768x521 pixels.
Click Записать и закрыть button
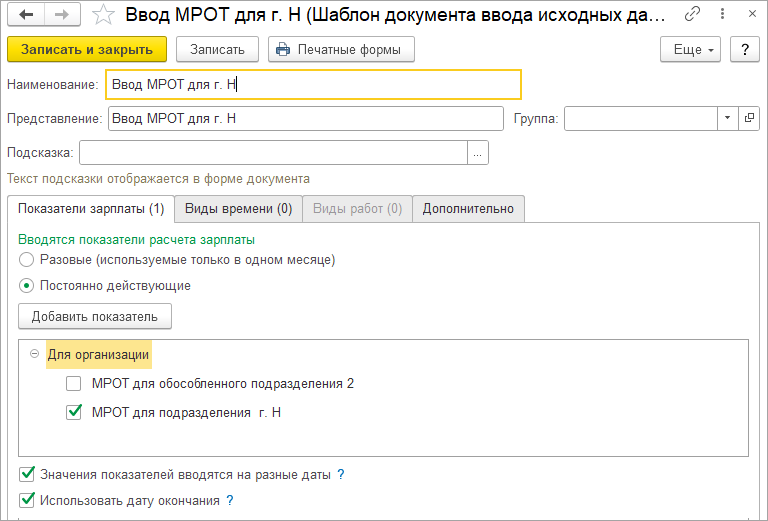point(87,49)
